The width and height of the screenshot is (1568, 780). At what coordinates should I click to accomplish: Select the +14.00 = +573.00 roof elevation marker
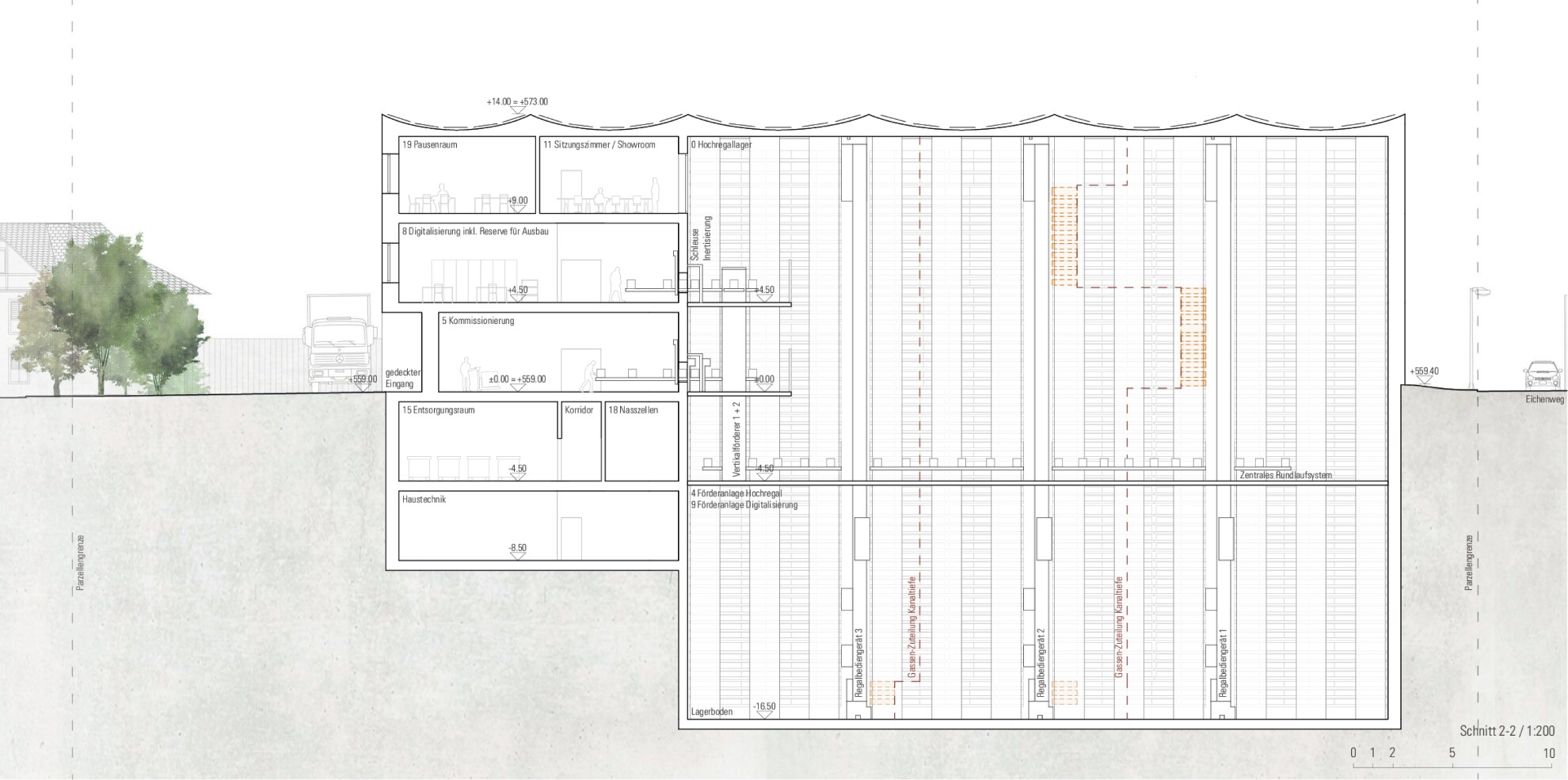516,102
